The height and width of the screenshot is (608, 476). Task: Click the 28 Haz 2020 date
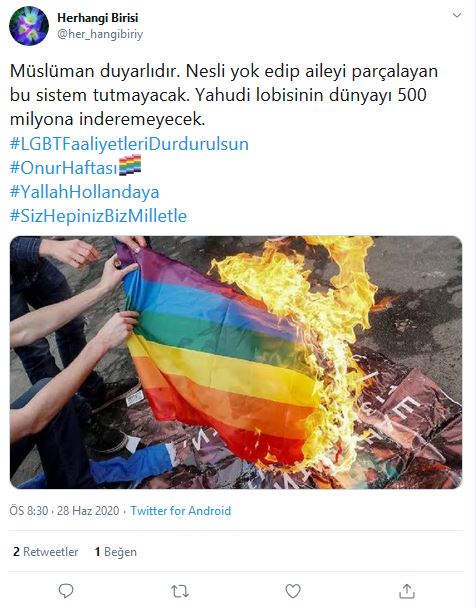[x=88, y=511]
